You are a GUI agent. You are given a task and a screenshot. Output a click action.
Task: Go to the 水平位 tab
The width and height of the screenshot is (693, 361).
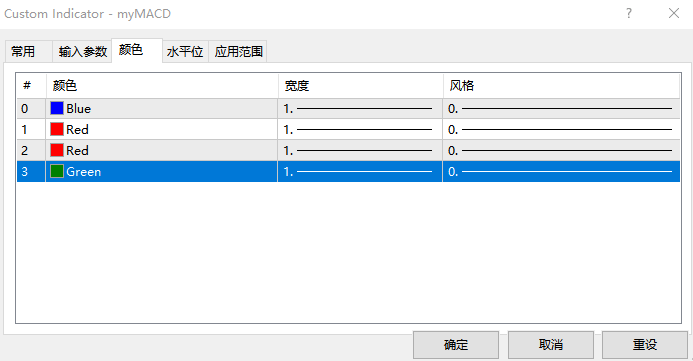coord(185,52)
